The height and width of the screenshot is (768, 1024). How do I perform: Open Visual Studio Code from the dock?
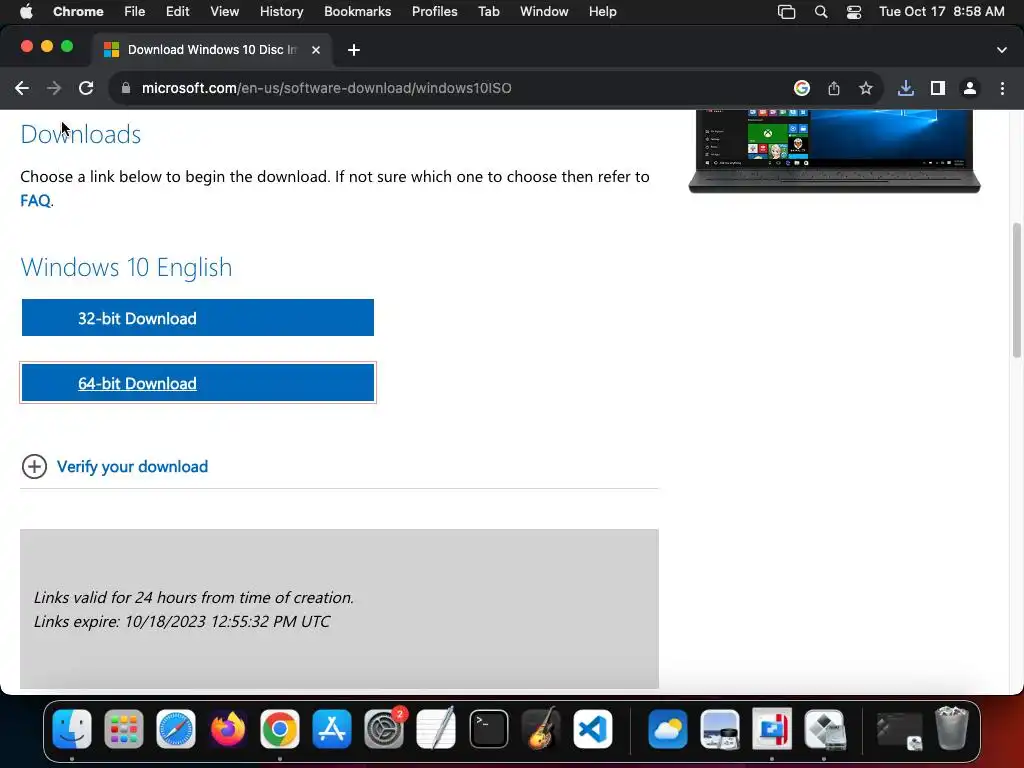(x=593, y=729)
